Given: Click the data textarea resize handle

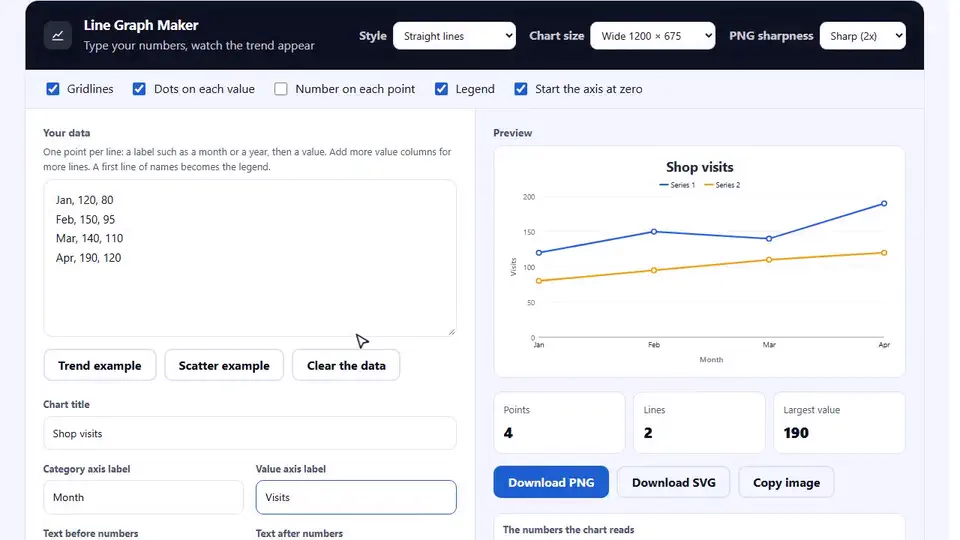Looking at the screenshot, I should pyautogui.click(x=452, y=332).
